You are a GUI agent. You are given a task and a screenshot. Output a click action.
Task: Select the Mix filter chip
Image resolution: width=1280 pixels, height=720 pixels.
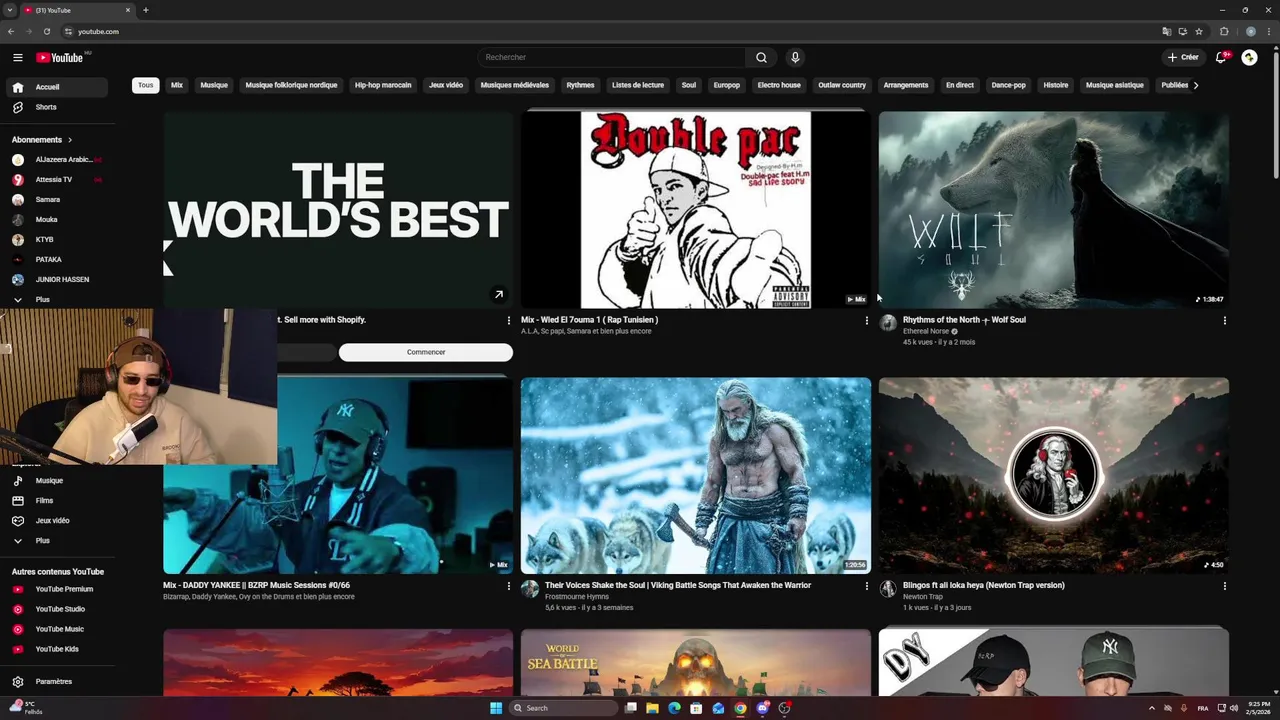pos(177,85)
